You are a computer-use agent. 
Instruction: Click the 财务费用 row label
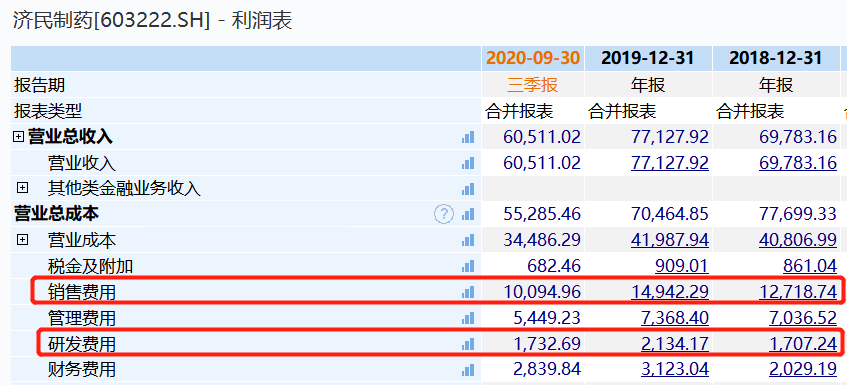(82, 369)
